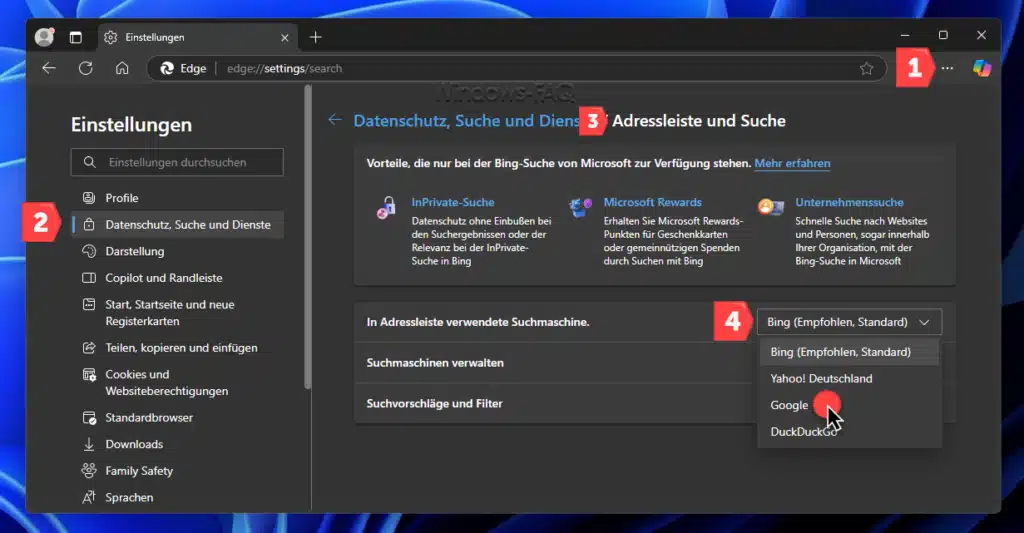Open the home page icon
The height and width of the screenshot is (533, 1024).
point(122,68)
